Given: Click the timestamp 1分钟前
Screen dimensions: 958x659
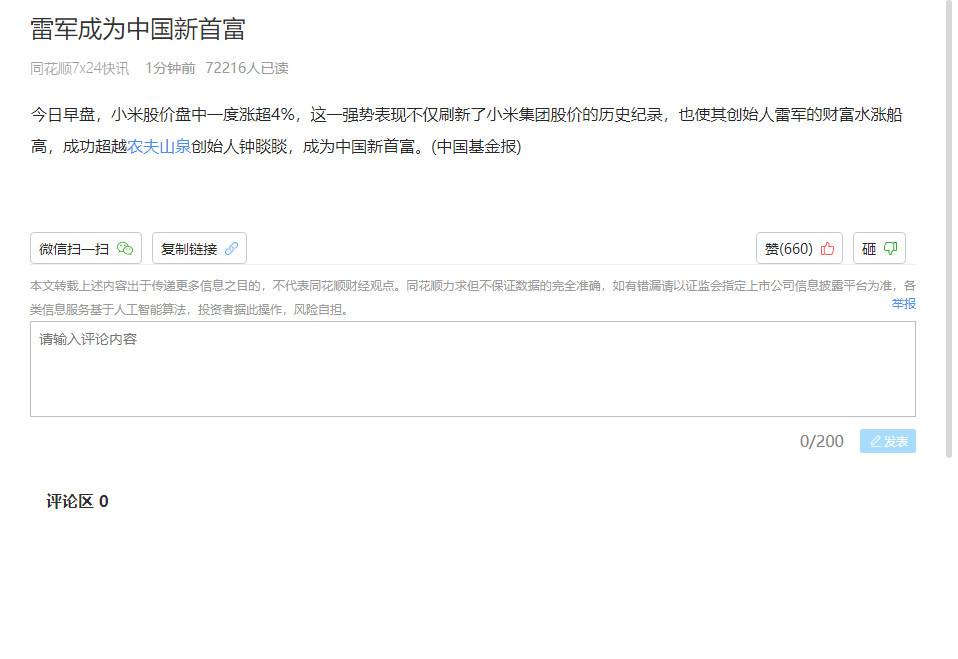Looking at the screenshot, I should click(x=170, y=68).
